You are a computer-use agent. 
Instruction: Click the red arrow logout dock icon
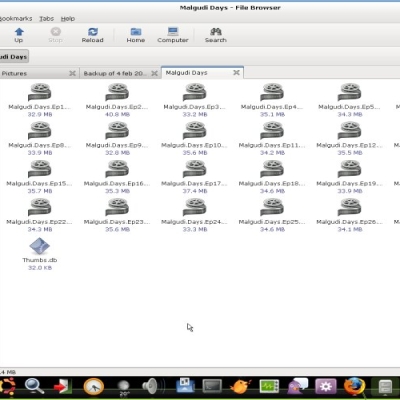(x=63, y=387)
